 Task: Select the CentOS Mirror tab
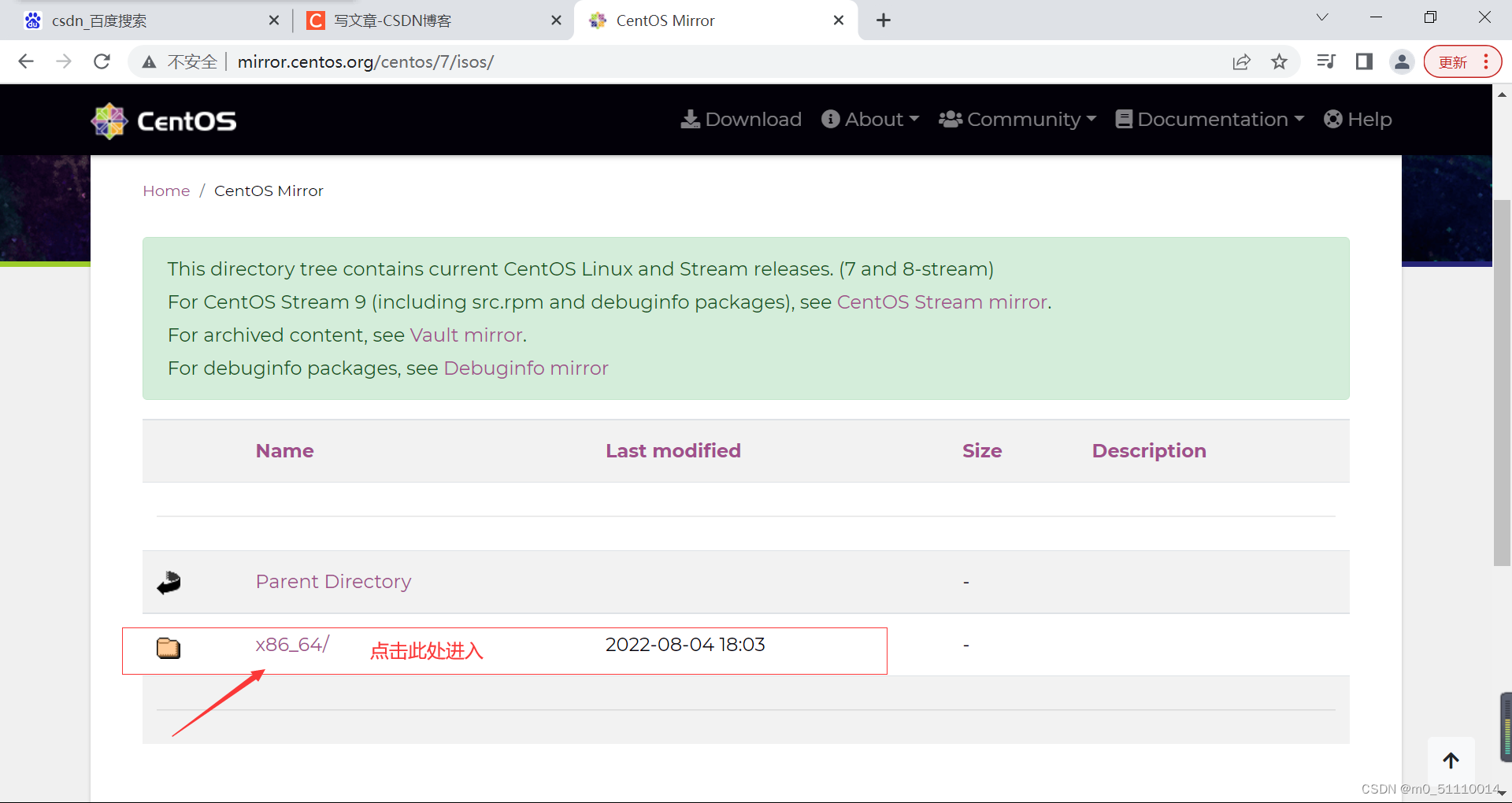coord(717,20)
